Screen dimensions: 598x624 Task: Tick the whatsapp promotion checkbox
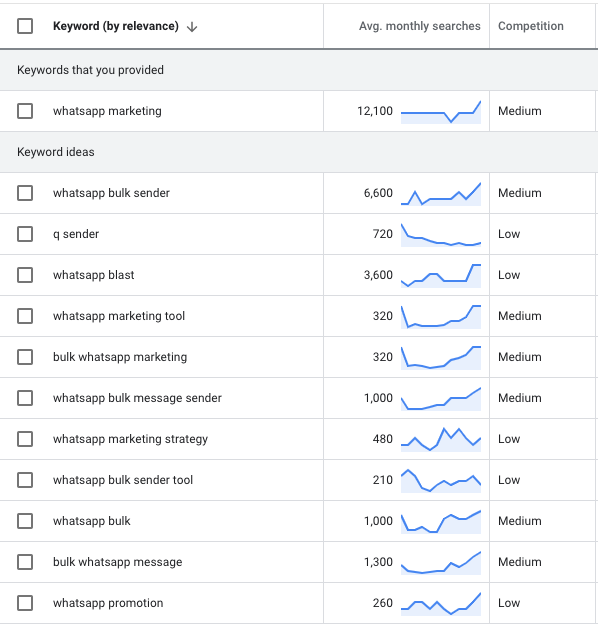(x=25, y=603)
